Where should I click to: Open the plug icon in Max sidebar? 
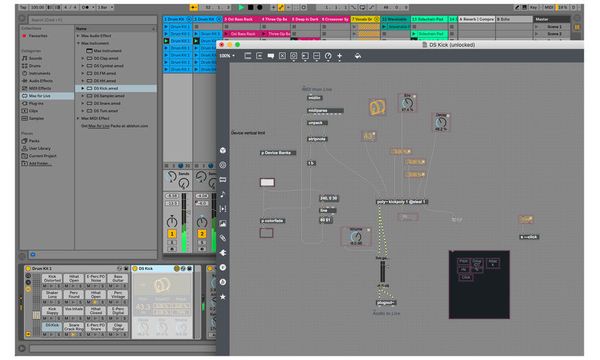click(223, 252)
